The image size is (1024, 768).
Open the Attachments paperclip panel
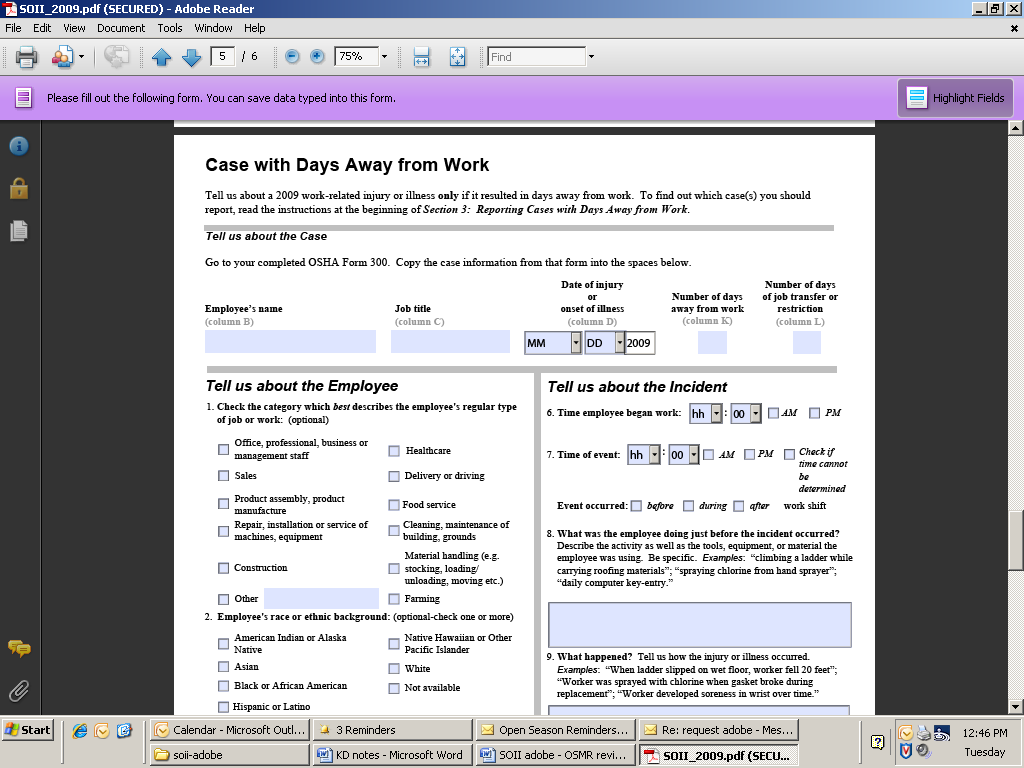pos(18,690)
